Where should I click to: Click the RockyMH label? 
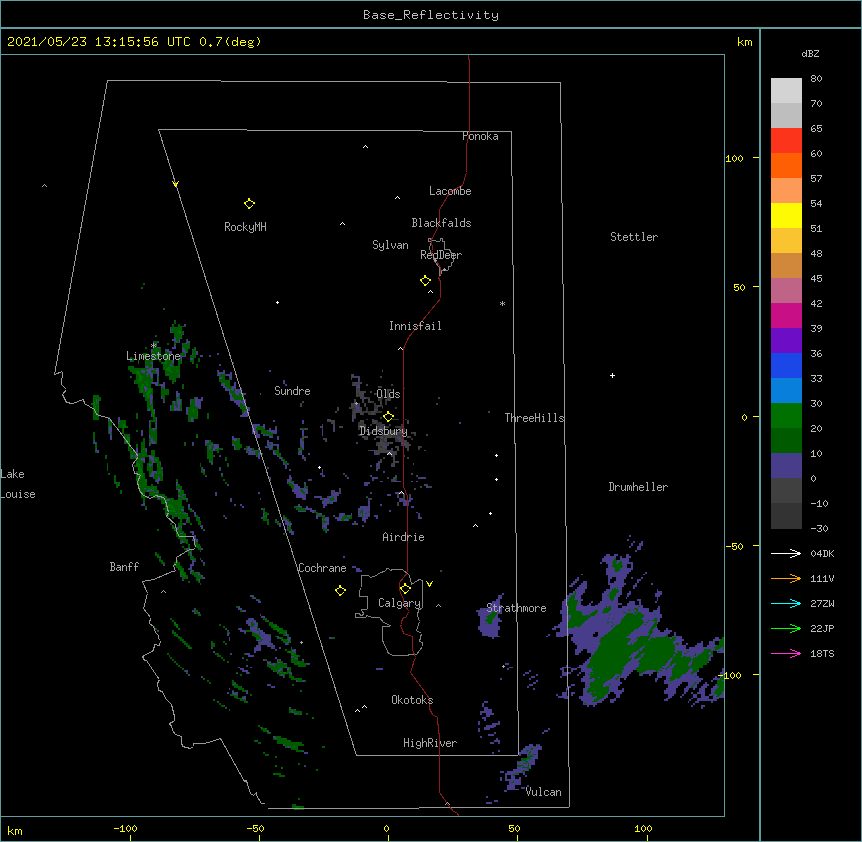click(x=245, y=227)
